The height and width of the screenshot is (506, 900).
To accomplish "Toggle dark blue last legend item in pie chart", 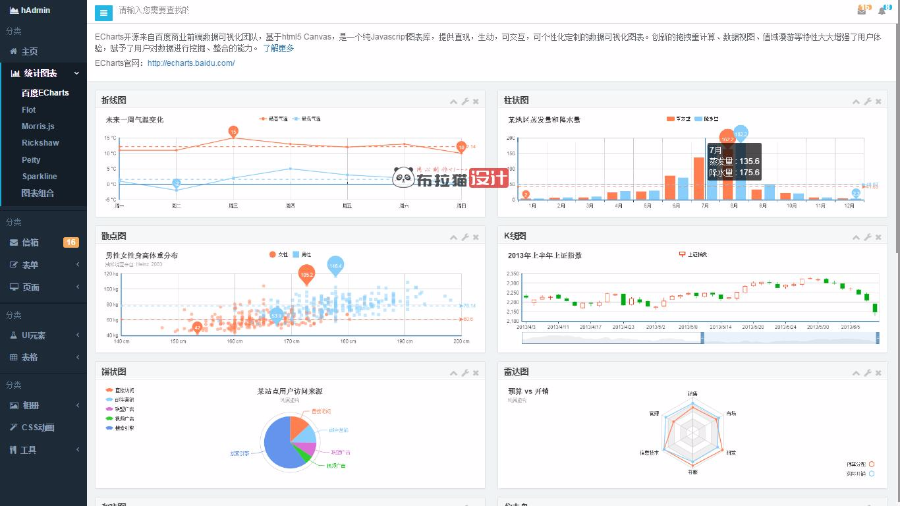I will point(121,428).
